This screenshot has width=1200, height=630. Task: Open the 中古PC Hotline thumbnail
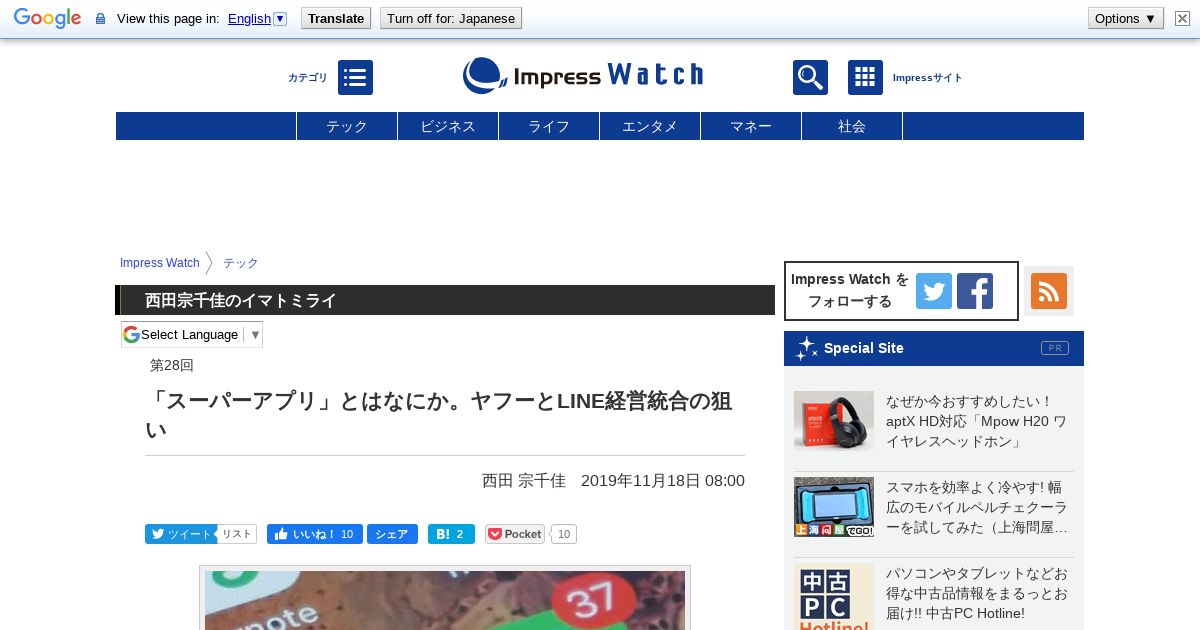click(834, 596)
